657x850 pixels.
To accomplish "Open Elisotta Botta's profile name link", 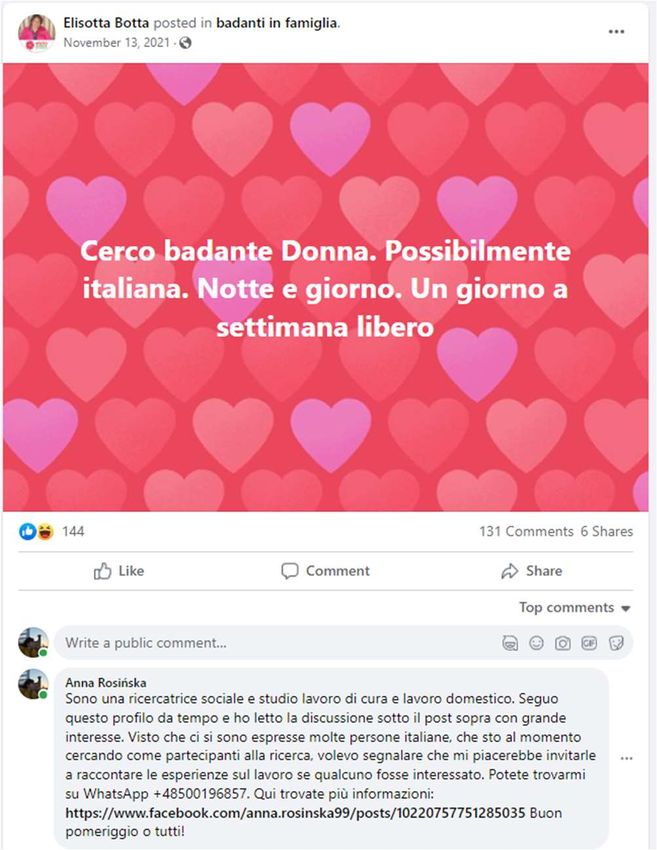I will coord(106,23).
